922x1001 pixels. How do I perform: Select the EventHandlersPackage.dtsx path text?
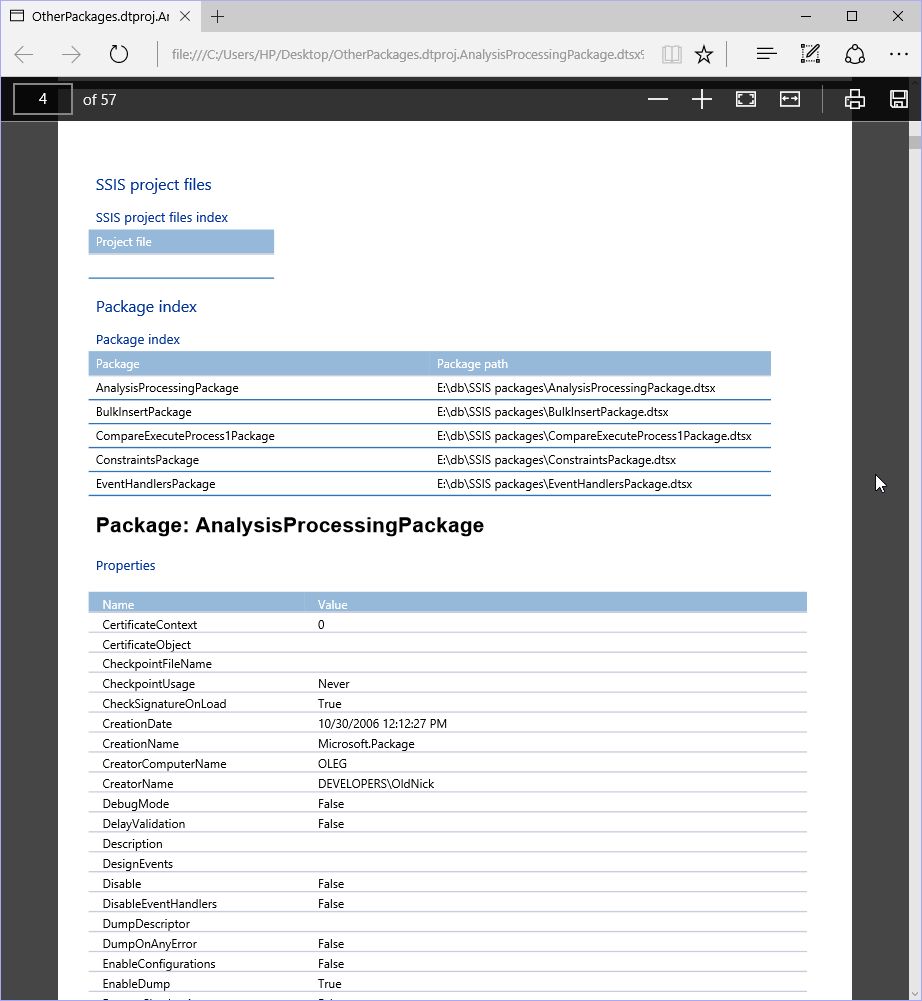564,484
